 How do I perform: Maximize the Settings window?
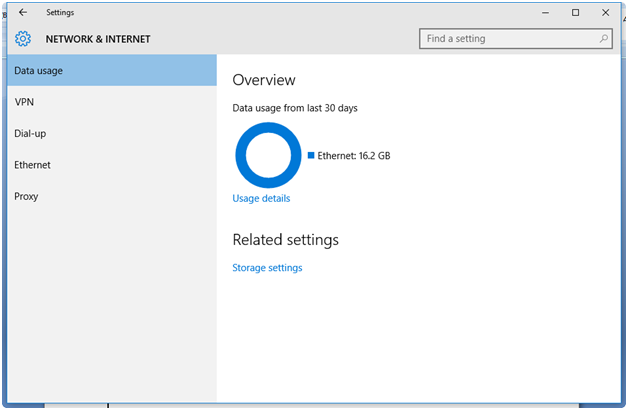point(575,12)
